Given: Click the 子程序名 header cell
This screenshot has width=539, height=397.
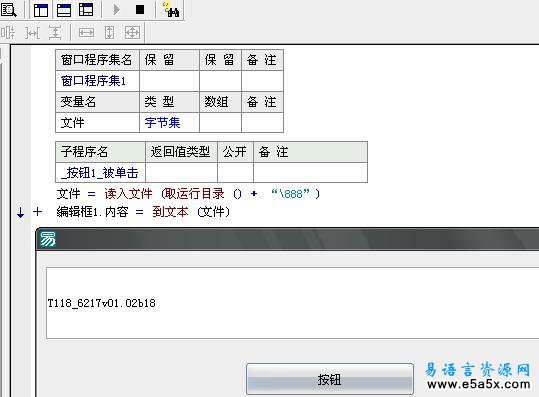Looking at the screenshot, I should point(100,152).
